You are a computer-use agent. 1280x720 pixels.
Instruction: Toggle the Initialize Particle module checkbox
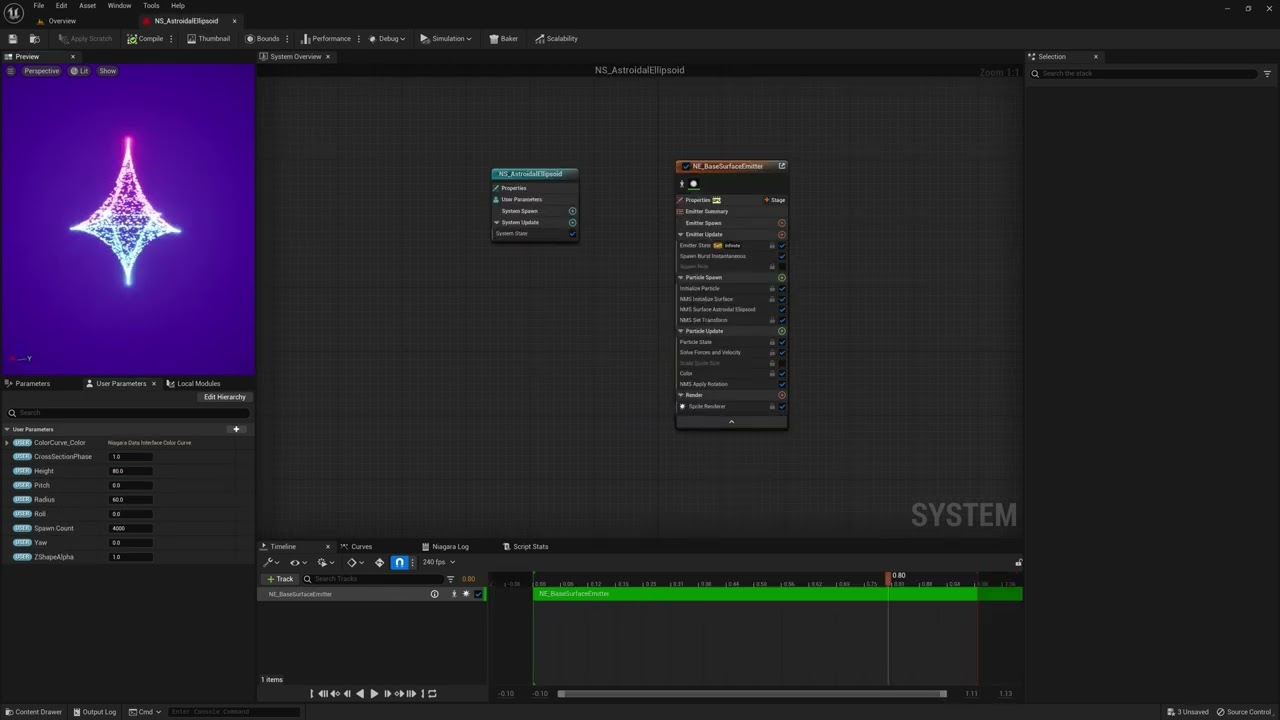click(782, 289)
